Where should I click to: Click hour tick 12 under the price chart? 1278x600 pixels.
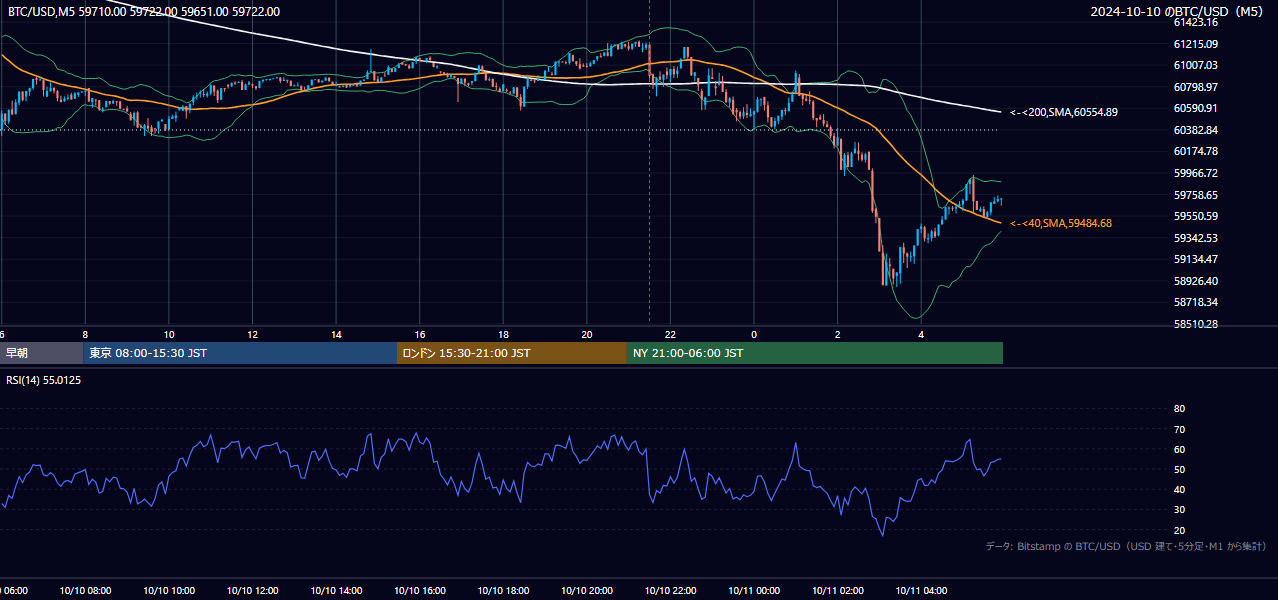(x=253, y=334)
